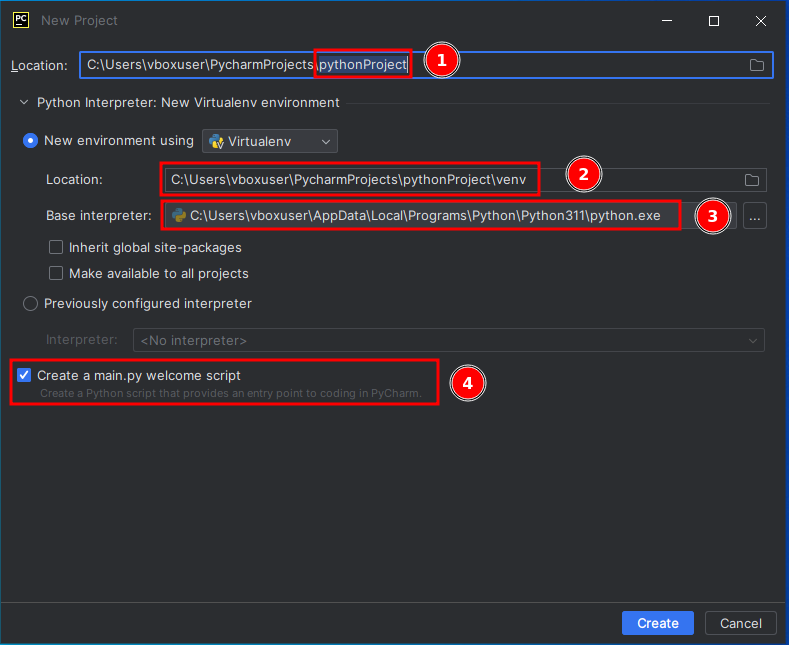
Task: Check Make available to all projects
Action: click(56, 273)
